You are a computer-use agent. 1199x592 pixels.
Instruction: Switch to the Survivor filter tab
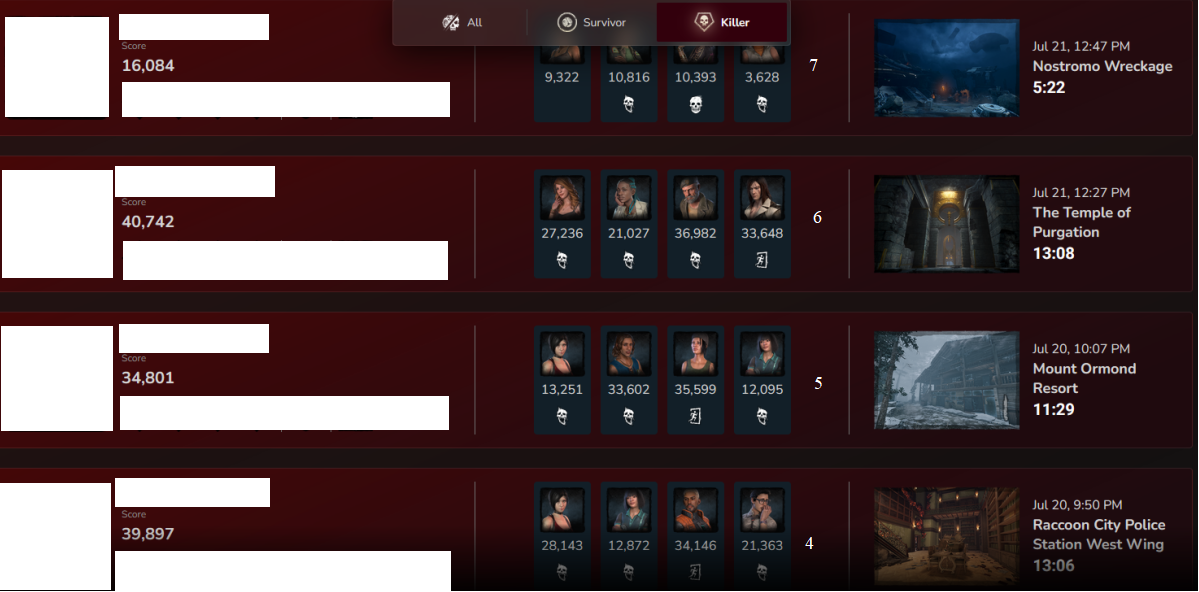coord(591,22)
